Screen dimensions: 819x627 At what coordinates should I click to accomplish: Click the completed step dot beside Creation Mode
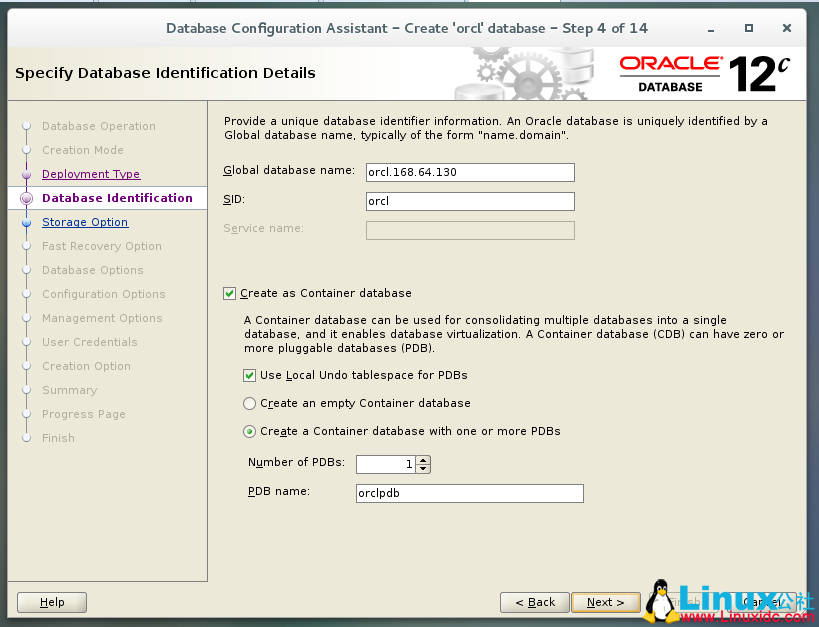(x=26, y=150)
